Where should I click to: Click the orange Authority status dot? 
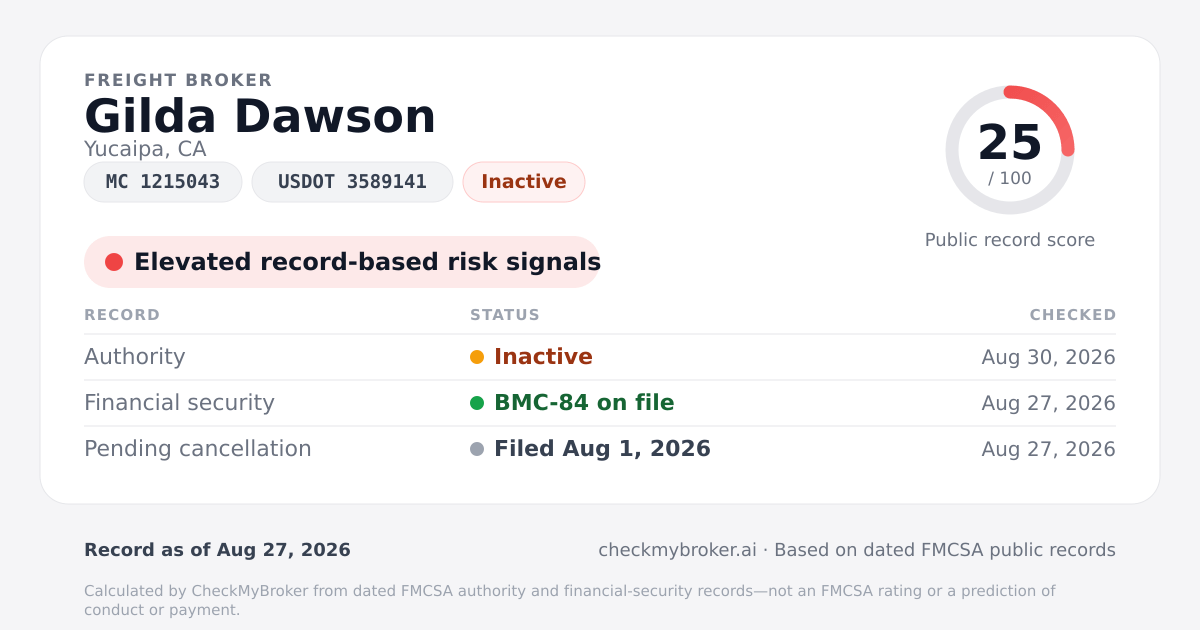click(x=477, y=357)
